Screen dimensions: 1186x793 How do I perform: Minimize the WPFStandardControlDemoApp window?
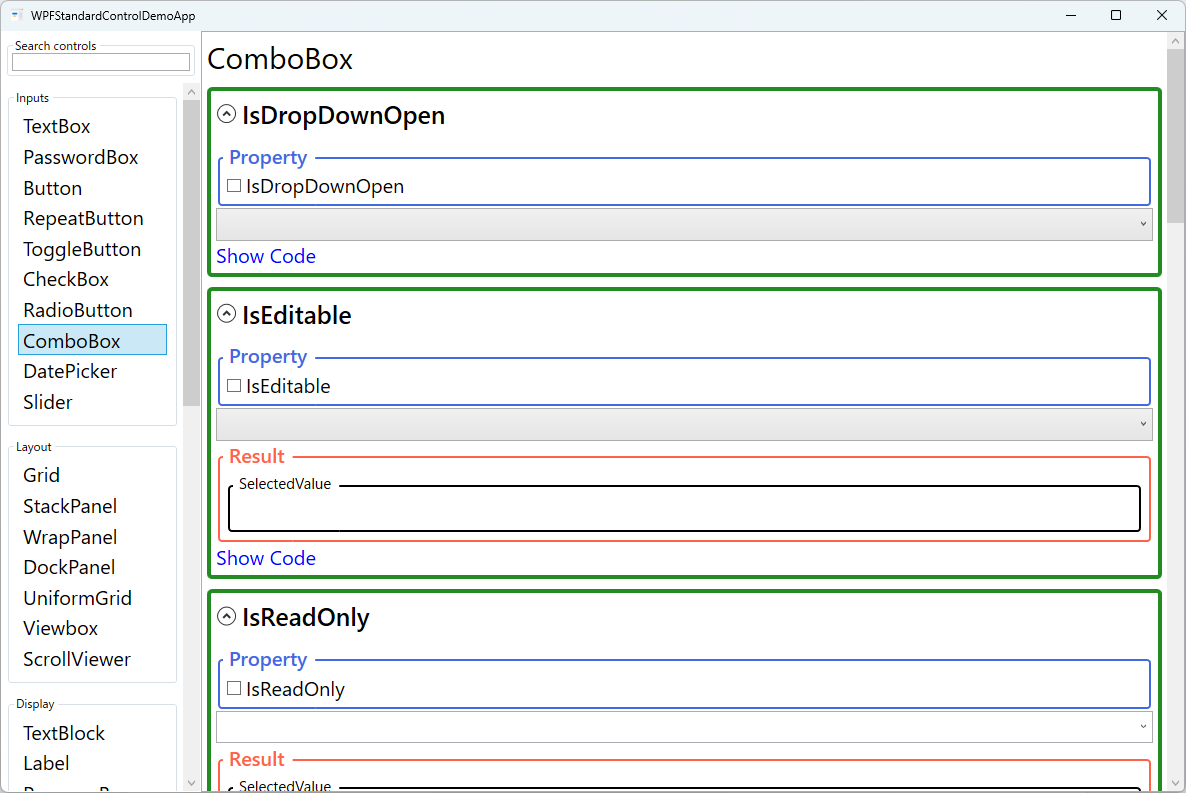pyautogui.click(x=1071, y=15)
